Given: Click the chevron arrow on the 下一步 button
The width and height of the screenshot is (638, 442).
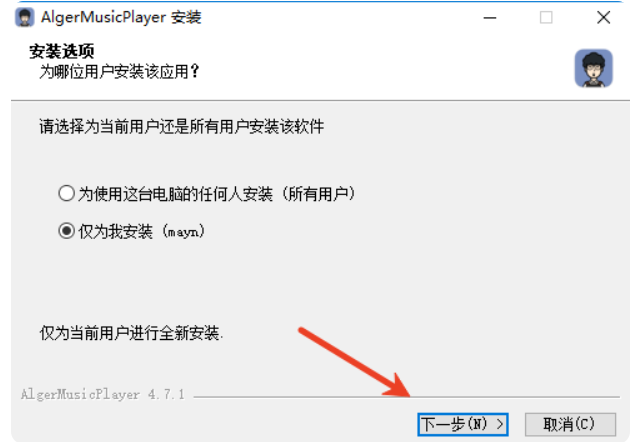Looking at the screenshot, I should [x=500, y=424].
